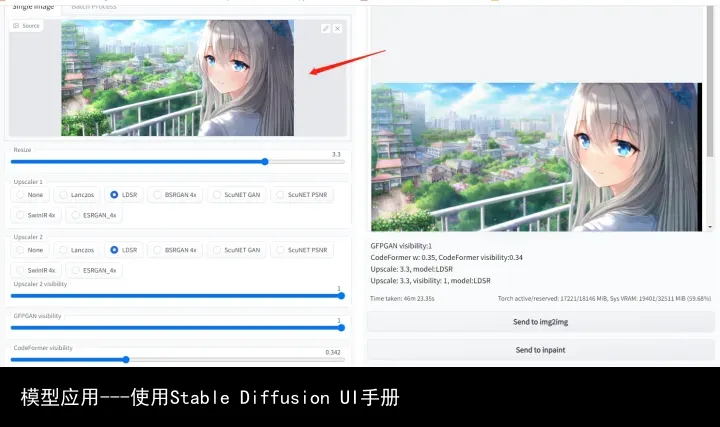Remove source image with the X icon
Viewport: 720px width, 427px height.
pyautogui.click(x=338, y=29)
